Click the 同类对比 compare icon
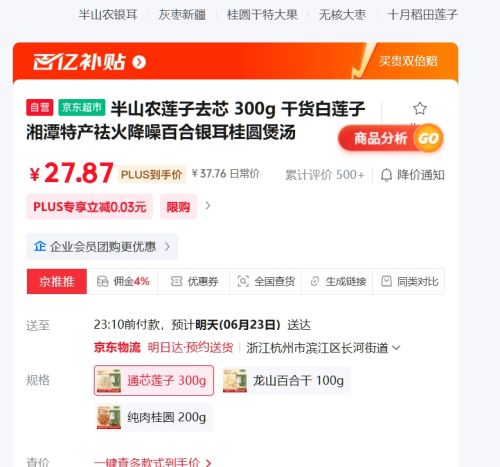This screenshot has width=500, height=467. coord(386,281)
